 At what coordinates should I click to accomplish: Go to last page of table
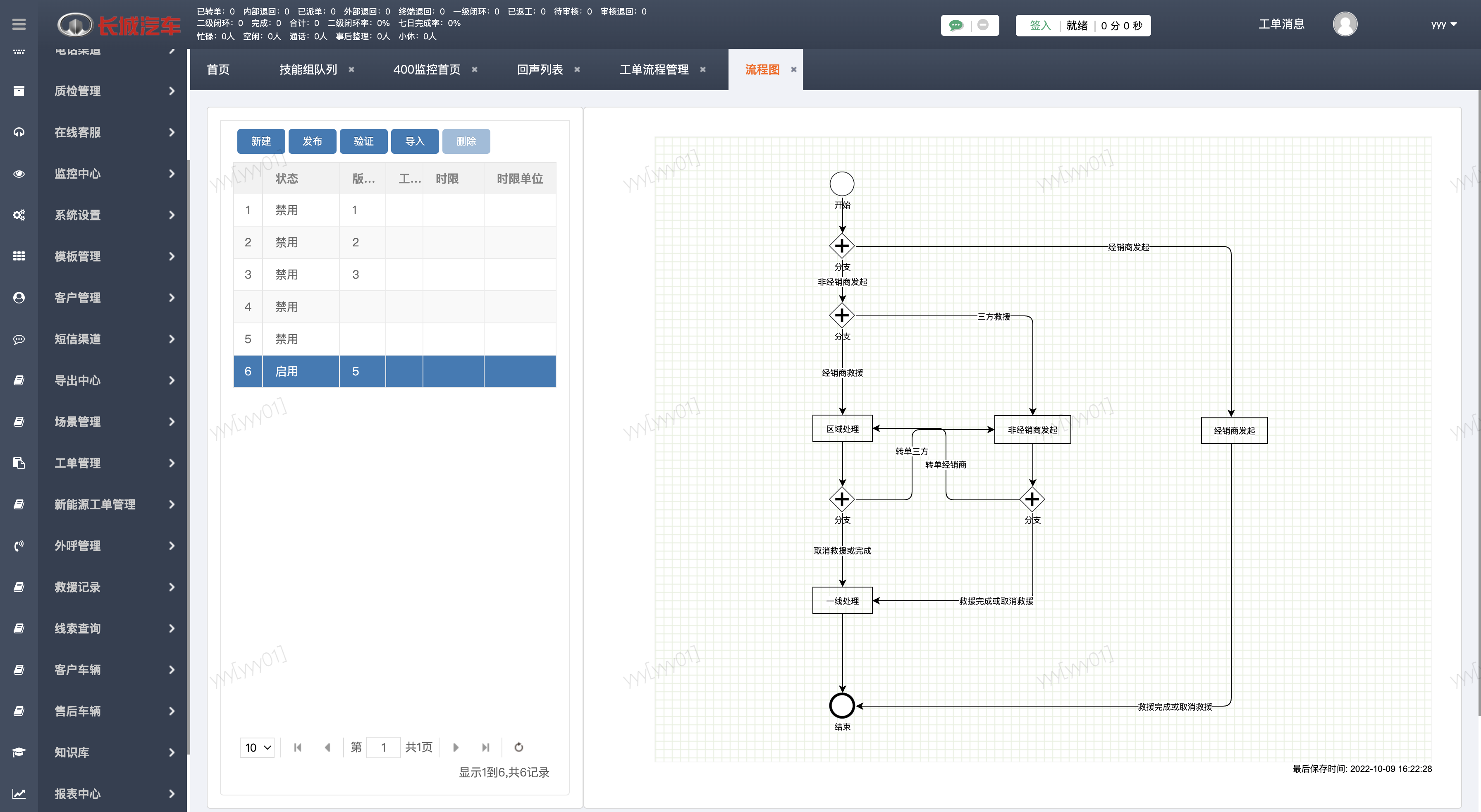pos(486,747)
